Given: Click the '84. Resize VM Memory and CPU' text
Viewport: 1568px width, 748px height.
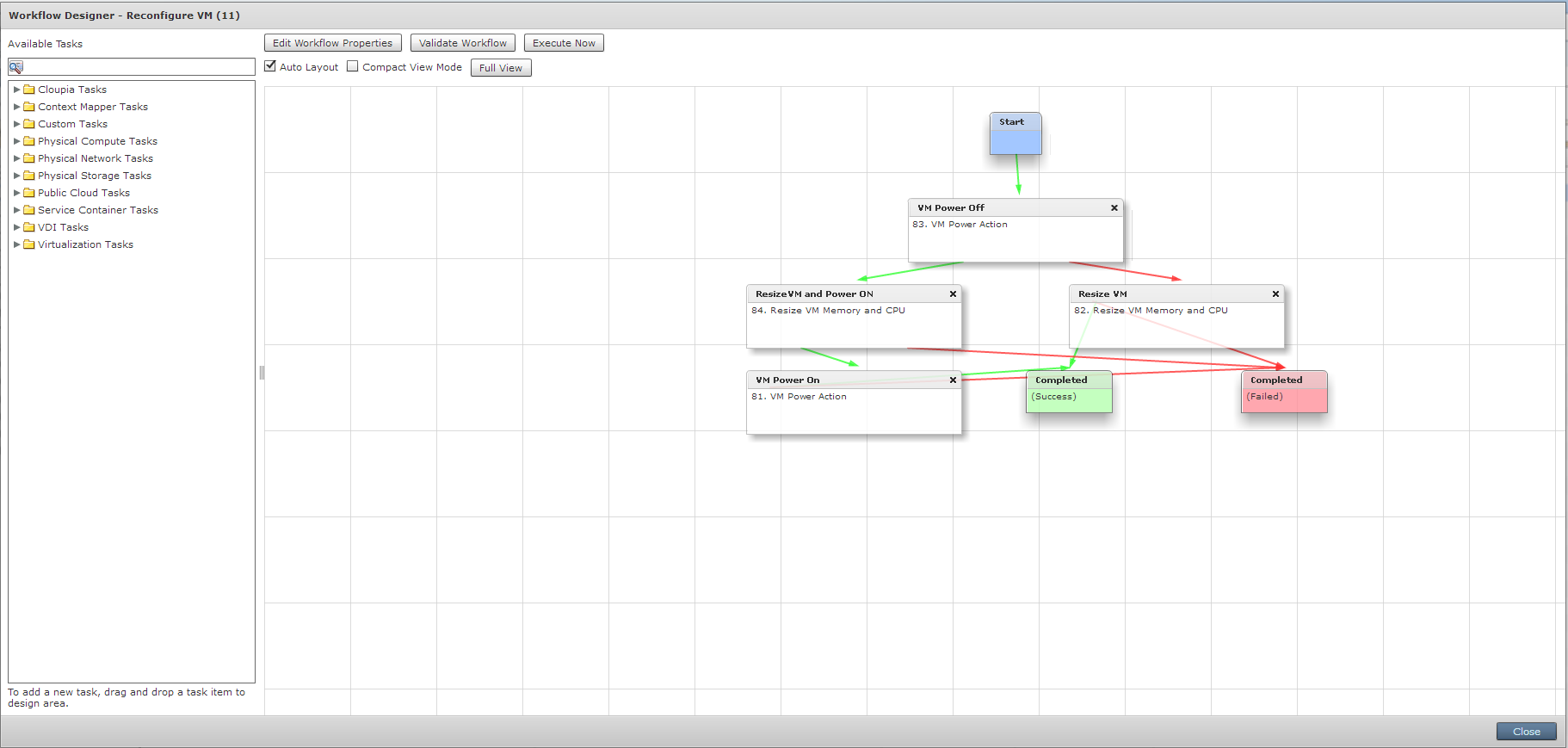Looking at the screenshot, I should (x=828, y=311).
